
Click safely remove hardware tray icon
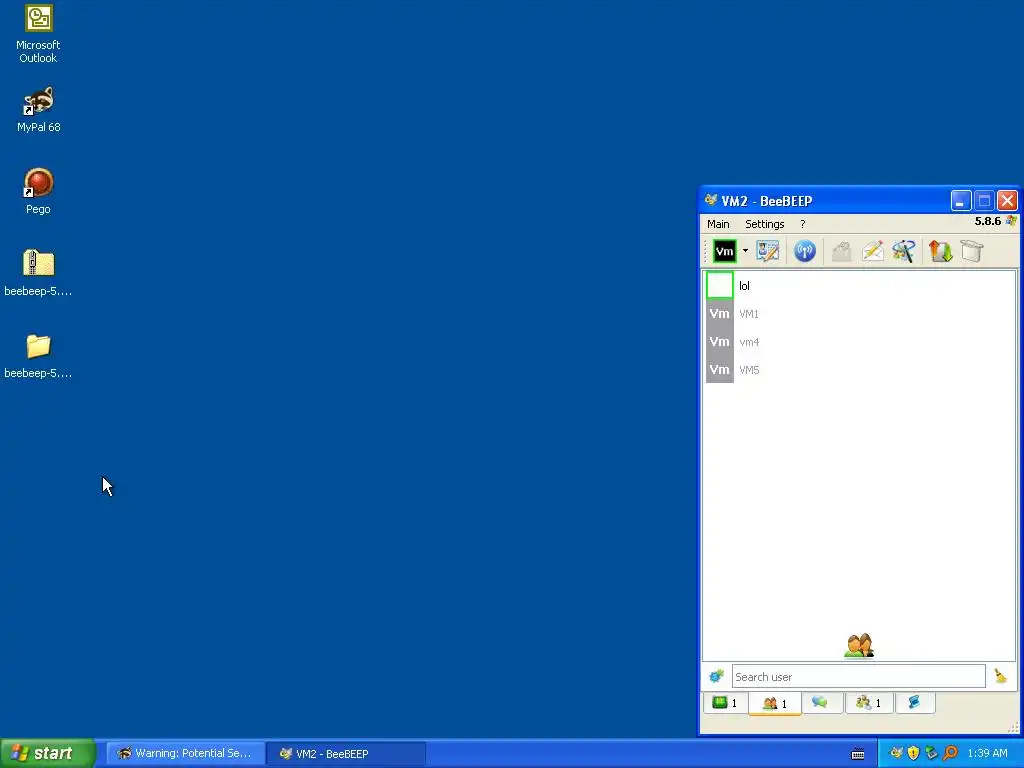coord(932,754)
